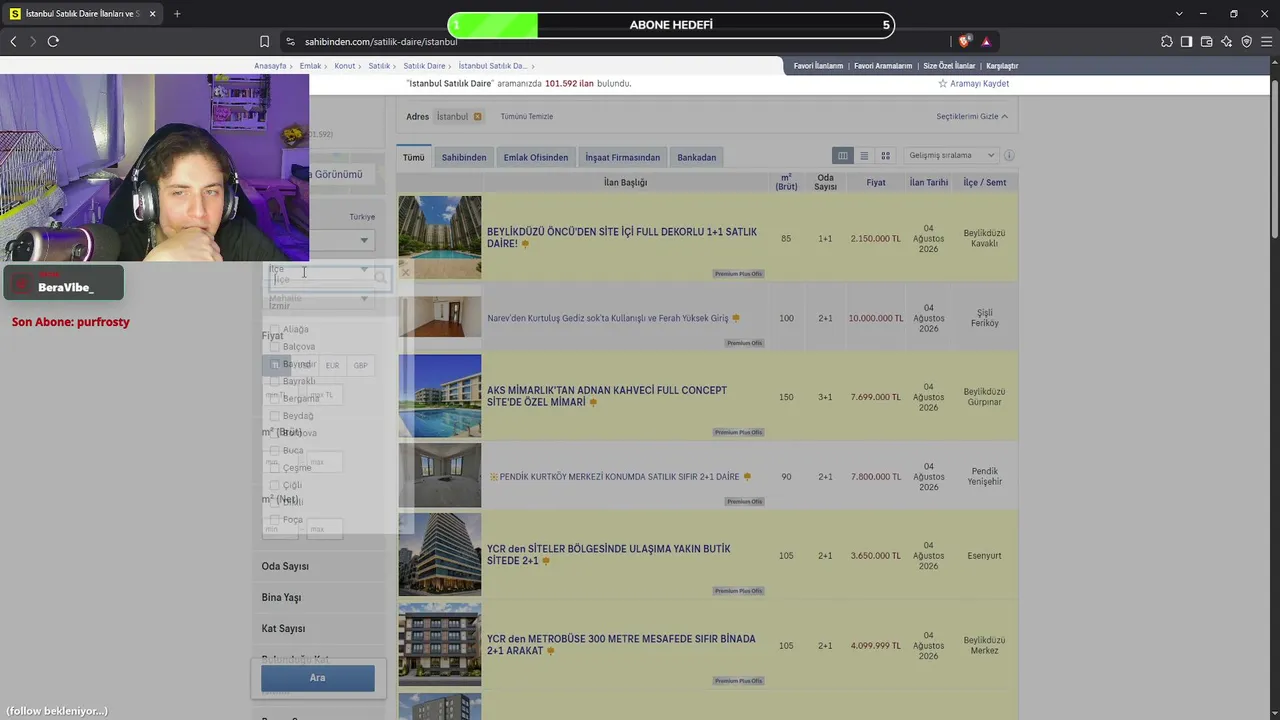1280x720 pixels.
Task: Go to Anasayfa breadcrumb
Action: click(x=270, y=66)
